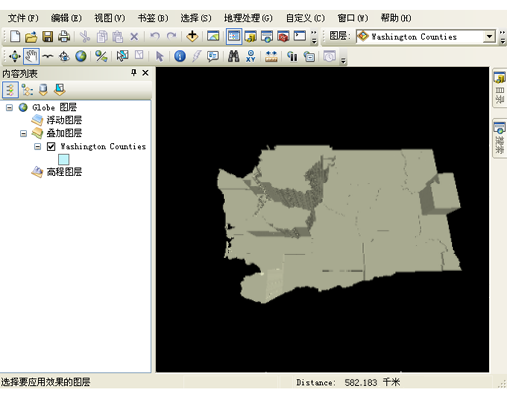Undo the last action

[x=155, y=36]
